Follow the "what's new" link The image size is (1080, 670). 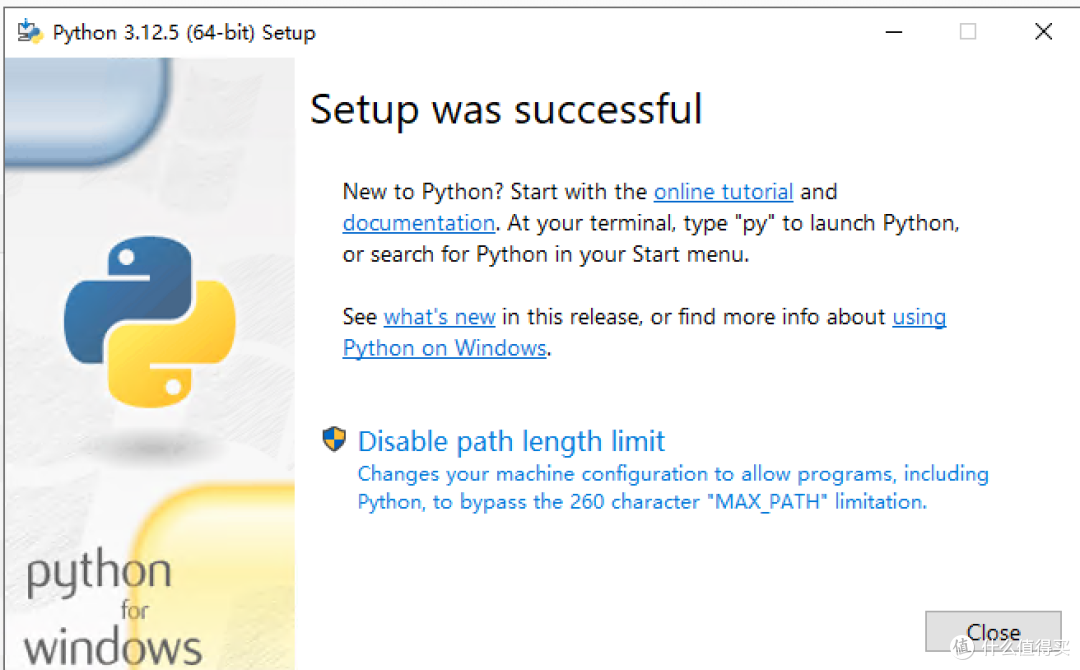click(439, 317)
